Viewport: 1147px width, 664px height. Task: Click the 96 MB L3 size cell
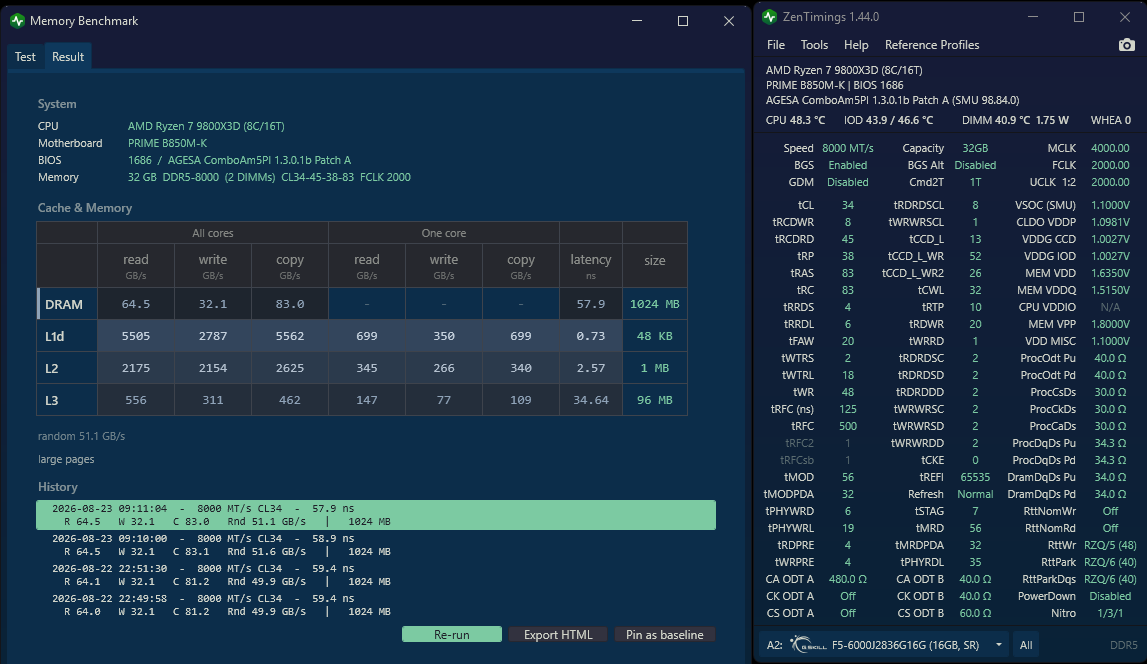pos(655,400)
